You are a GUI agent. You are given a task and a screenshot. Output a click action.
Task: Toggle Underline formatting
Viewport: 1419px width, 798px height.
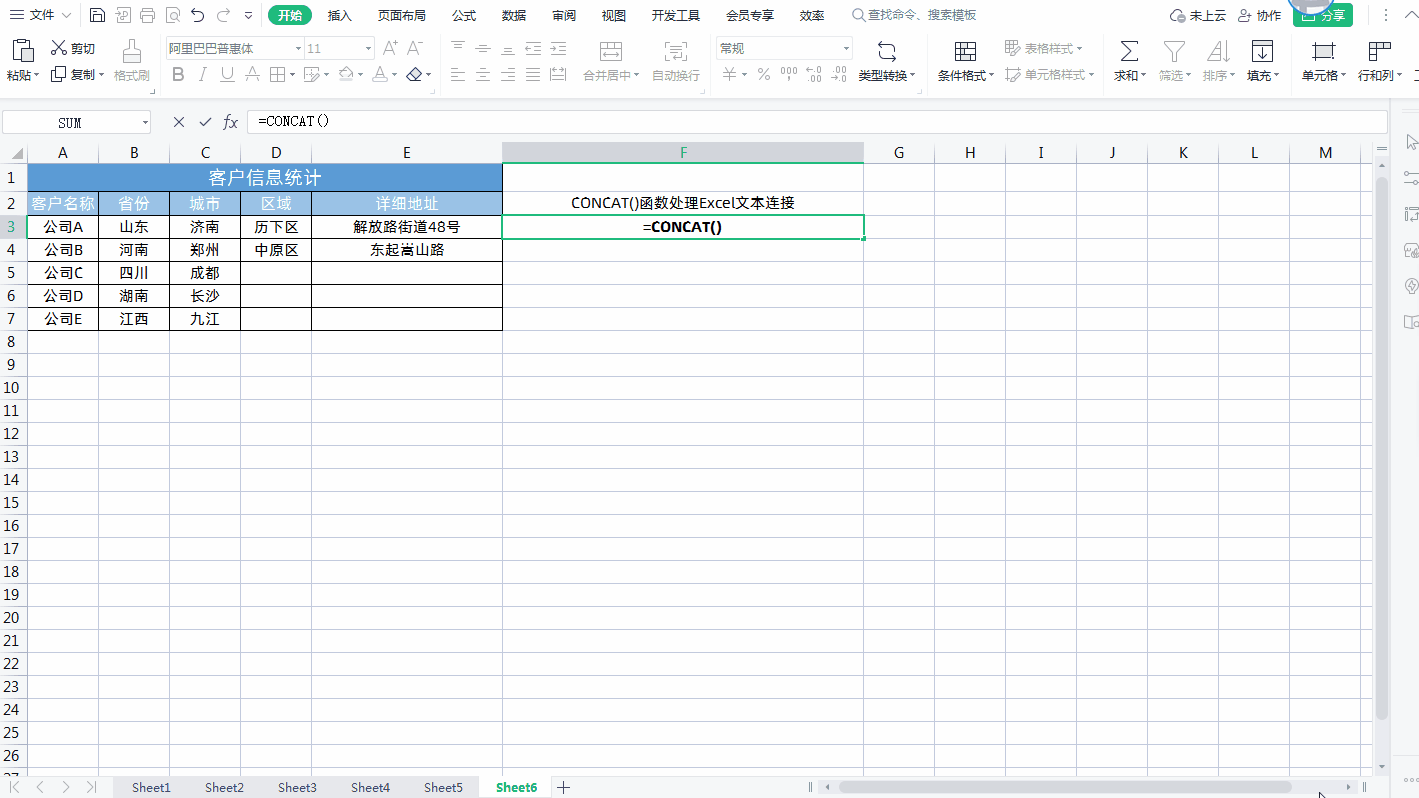tap(227, 74)
